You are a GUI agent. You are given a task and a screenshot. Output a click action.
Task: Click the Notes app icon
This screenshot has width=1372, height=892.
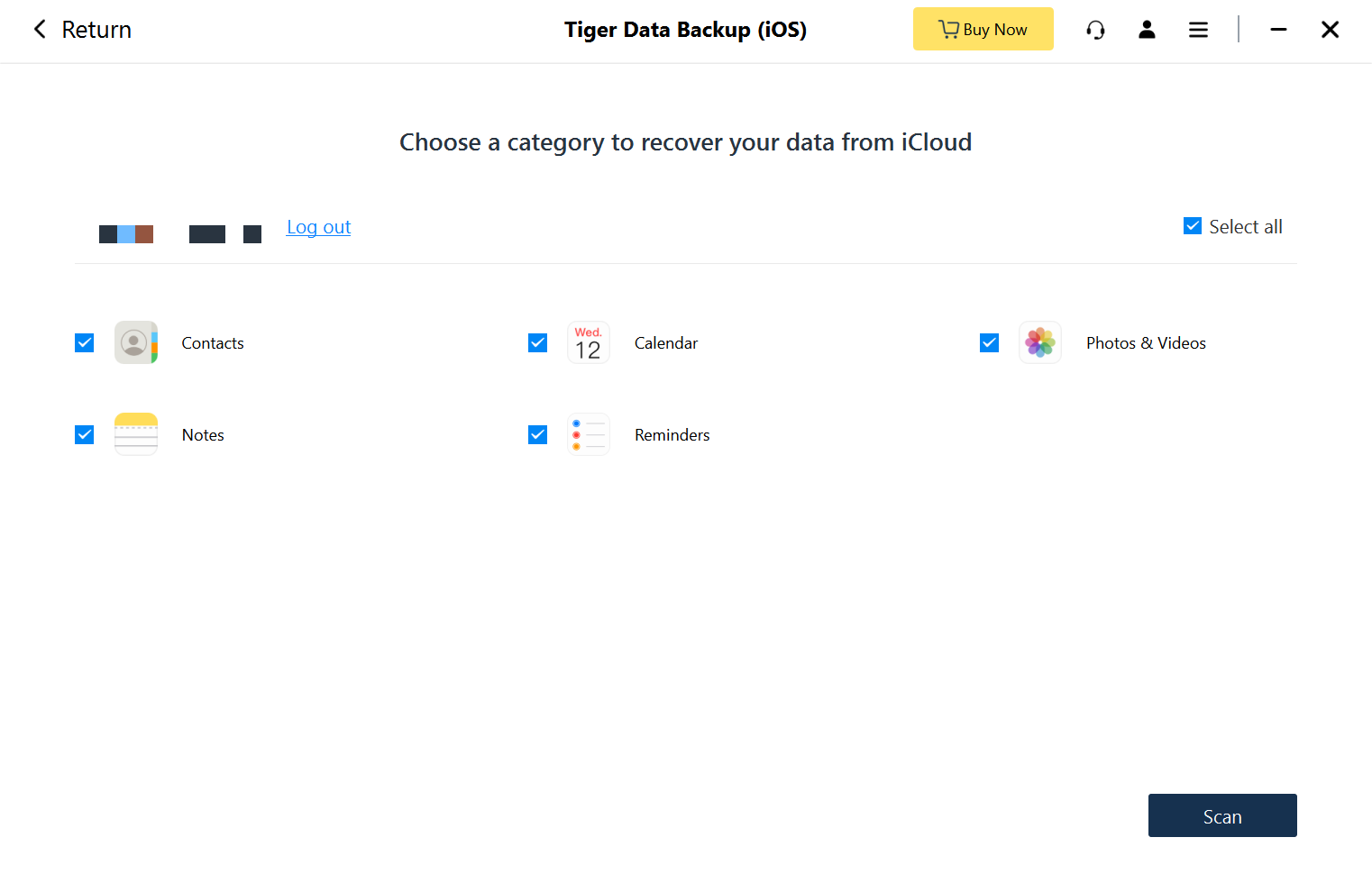point(136,434)
